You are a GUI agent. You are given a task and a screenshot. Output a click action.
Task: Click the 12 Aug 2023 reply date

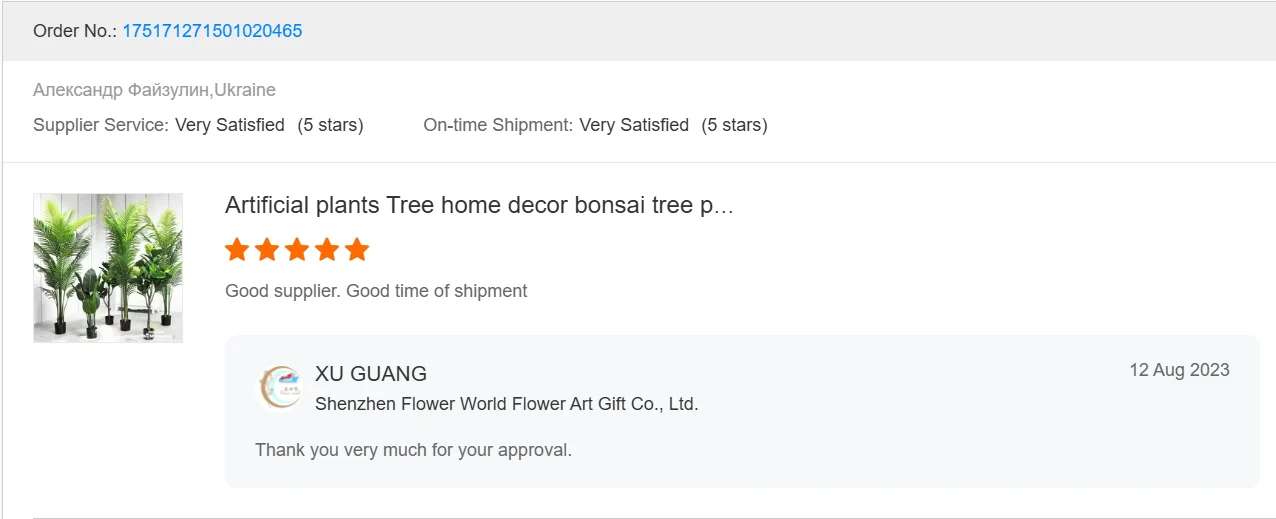pos(1179,370)
